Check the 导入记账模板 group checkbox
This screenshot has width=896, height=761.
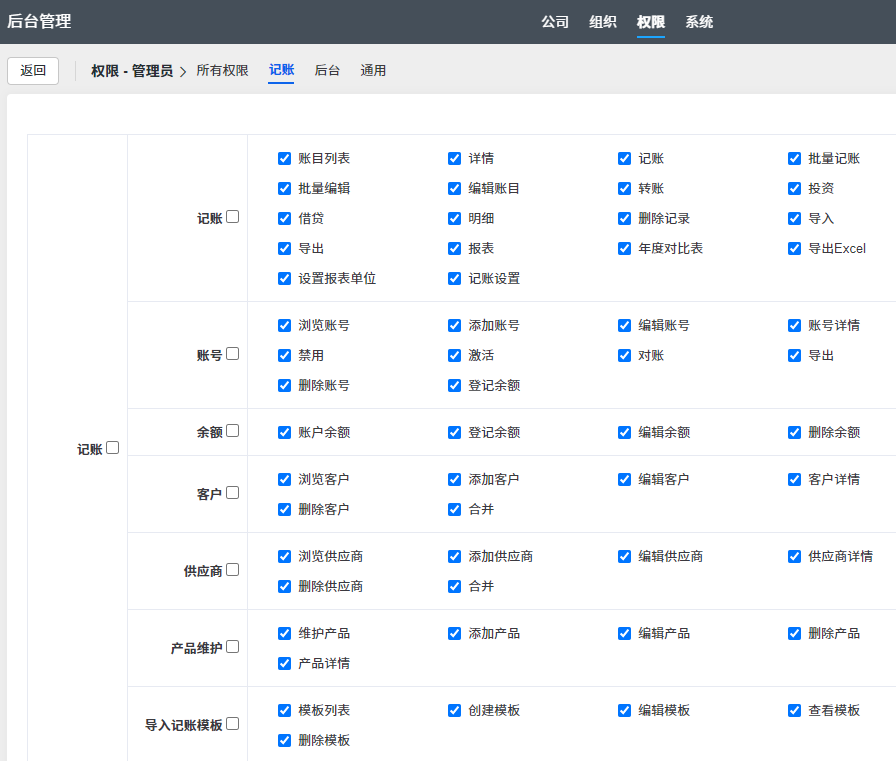tap(233, 723)
